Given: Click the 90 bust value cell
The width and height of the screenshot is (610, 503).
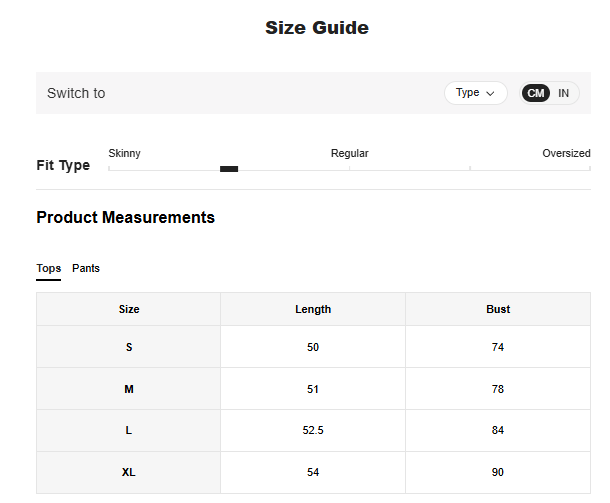Looking at the screenshot, I should pyautogui.click(x=498, y=472).
